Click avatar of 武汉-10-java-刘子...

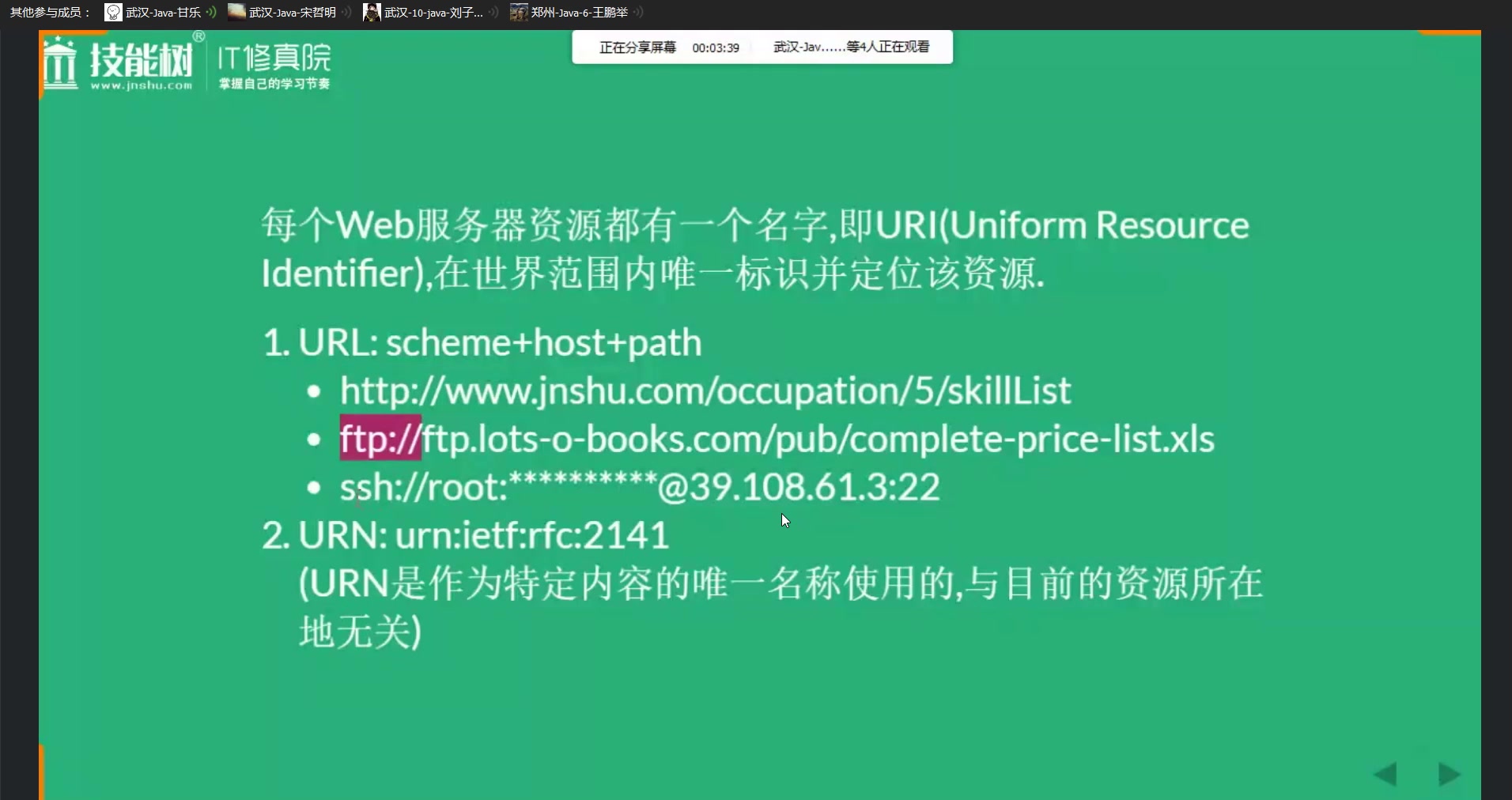click(372, 12)
